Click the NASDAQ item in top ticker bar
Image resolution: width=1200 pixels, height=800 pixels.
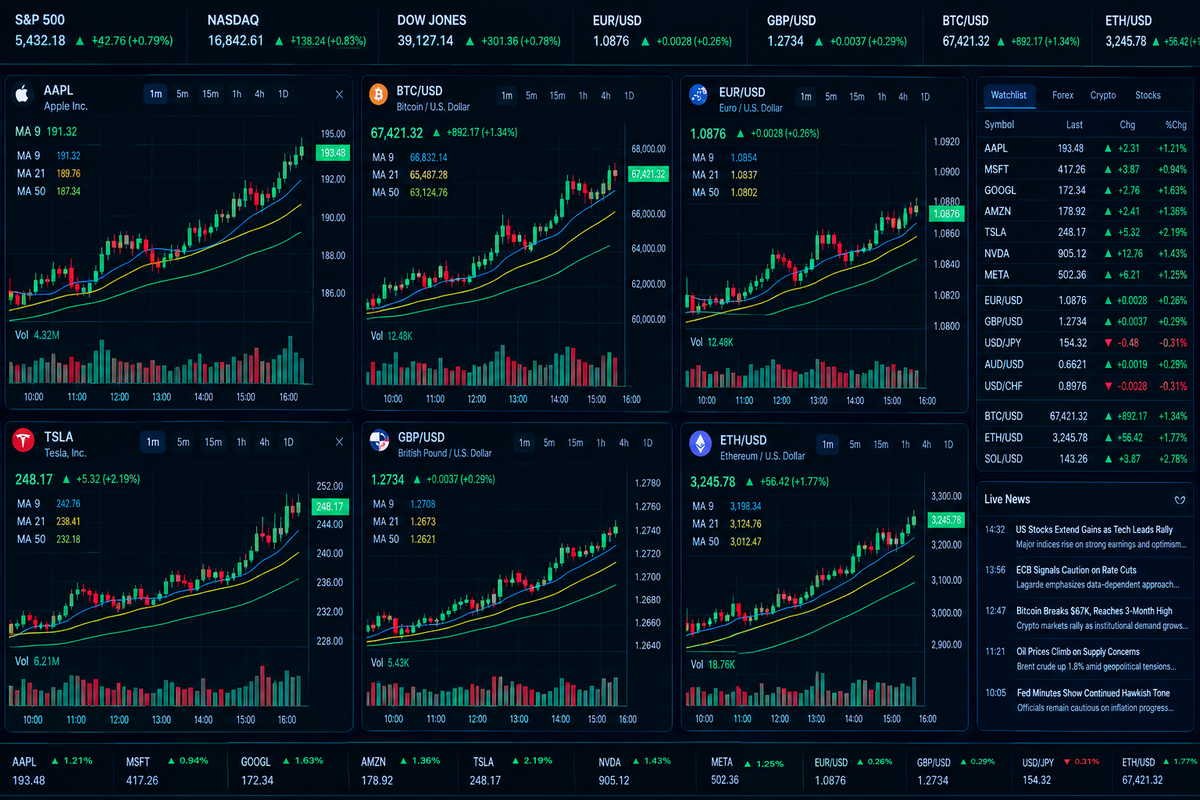pos(286,31)
